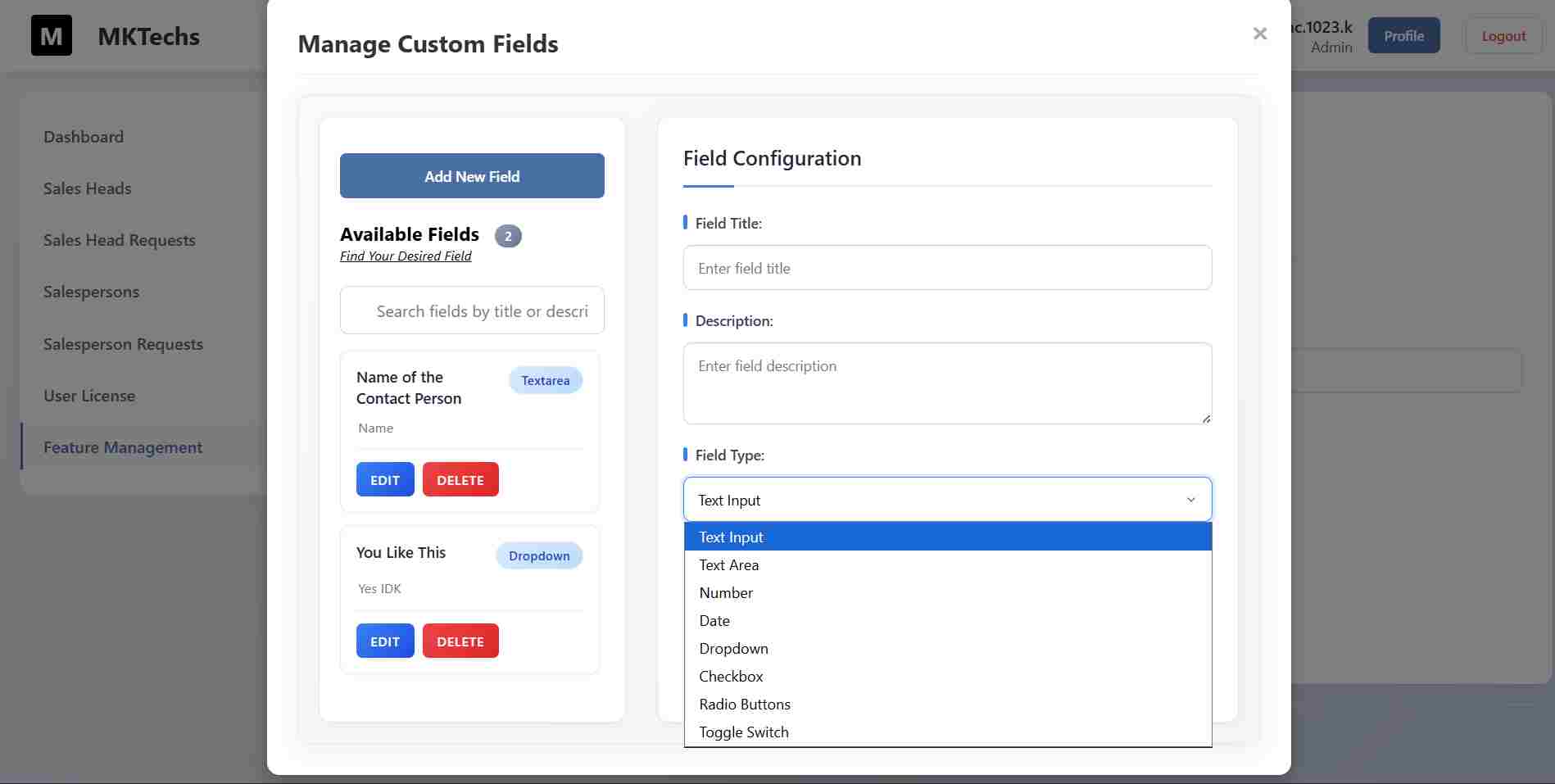This screenshot has width=1555, height=784.
Task: Open Feature Management in the sidebar
Action: tap(123, 447)
